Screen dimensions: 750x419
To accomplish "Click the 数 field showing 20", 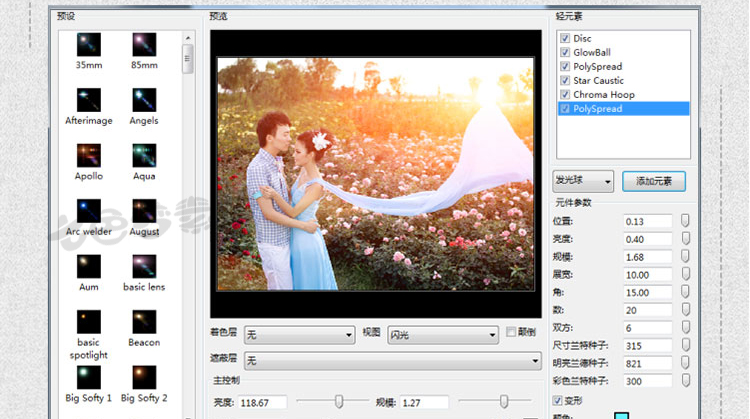I will coord(648,310).
